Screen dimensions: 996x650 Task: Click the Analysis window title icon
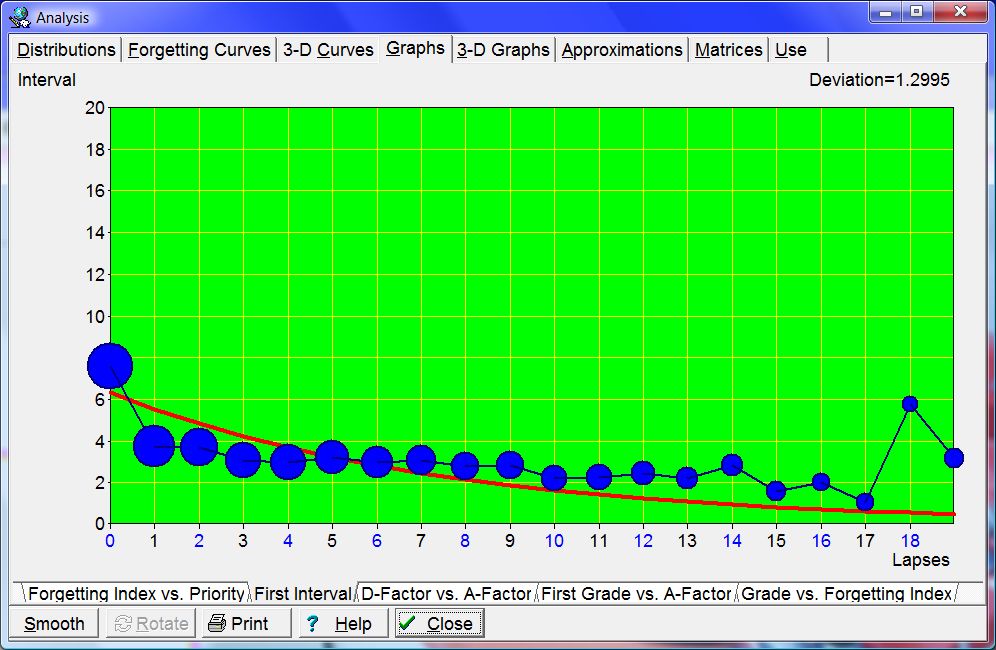[20, 17]
